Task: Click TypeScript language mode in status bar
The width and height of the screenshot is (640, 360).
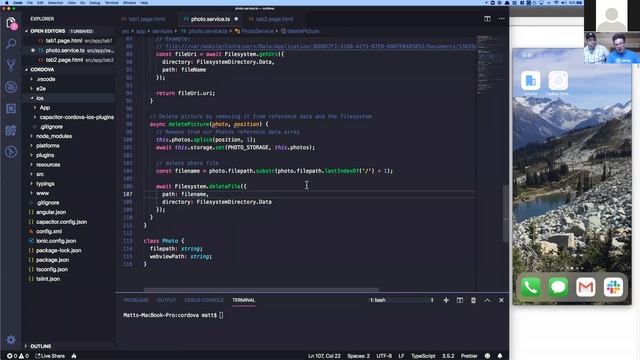Action: pyautogui.click(x=423, y=356)
